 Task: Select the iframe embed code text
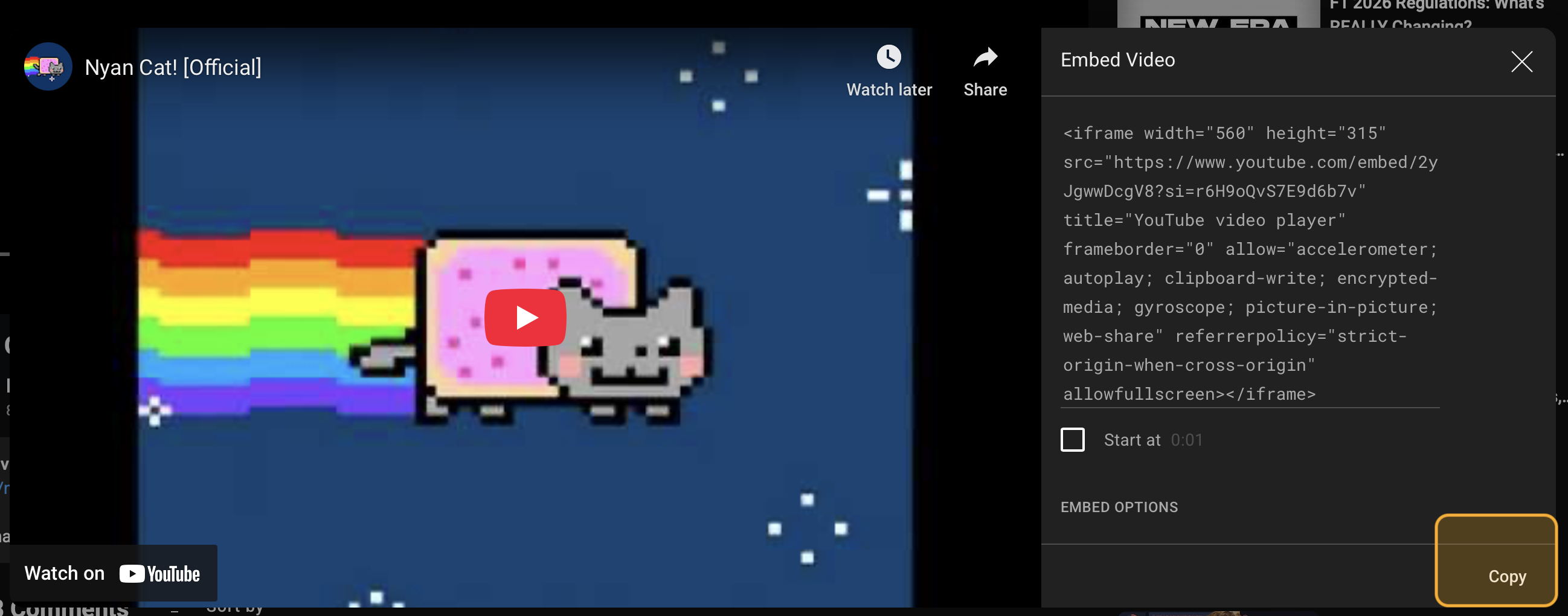coord(1250,263)
